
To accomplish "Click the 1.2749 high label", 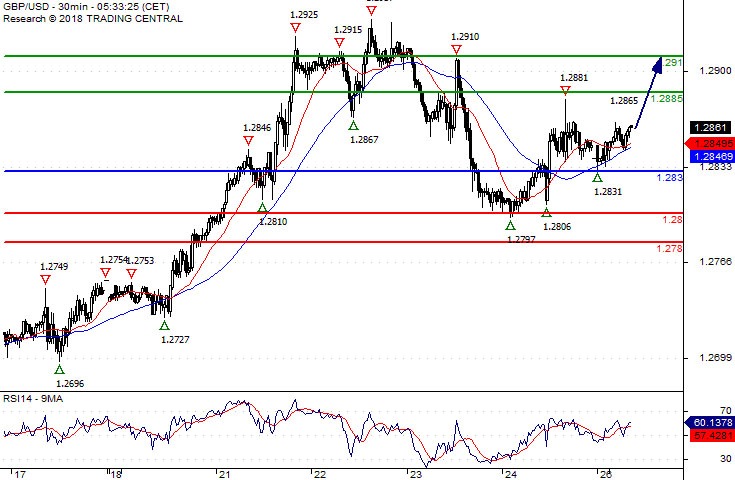I will click(x=54, y=267).
